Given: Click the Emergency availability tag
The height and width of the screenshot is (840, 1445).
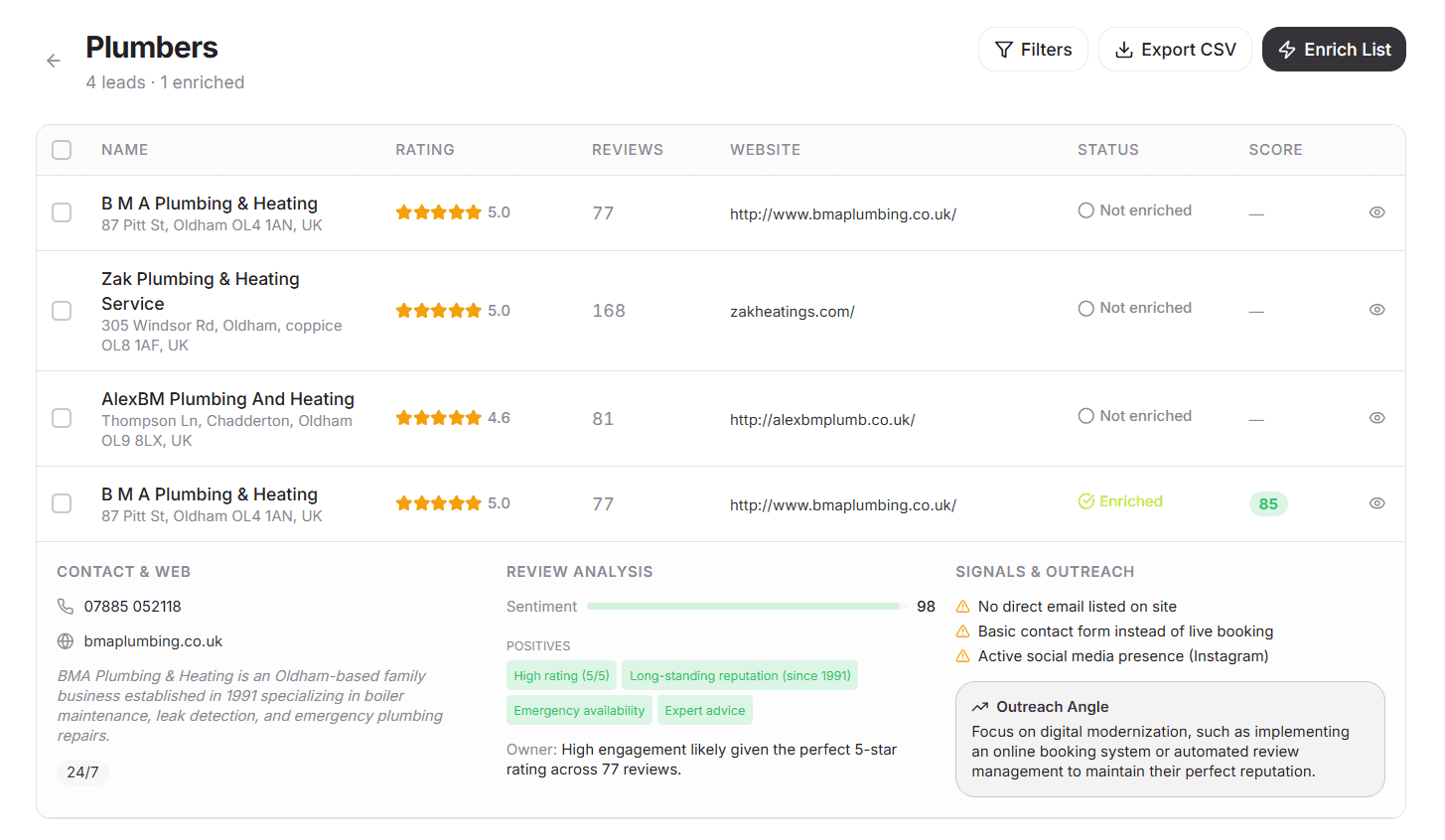Looking at the screenshot, I should (579, 711).
